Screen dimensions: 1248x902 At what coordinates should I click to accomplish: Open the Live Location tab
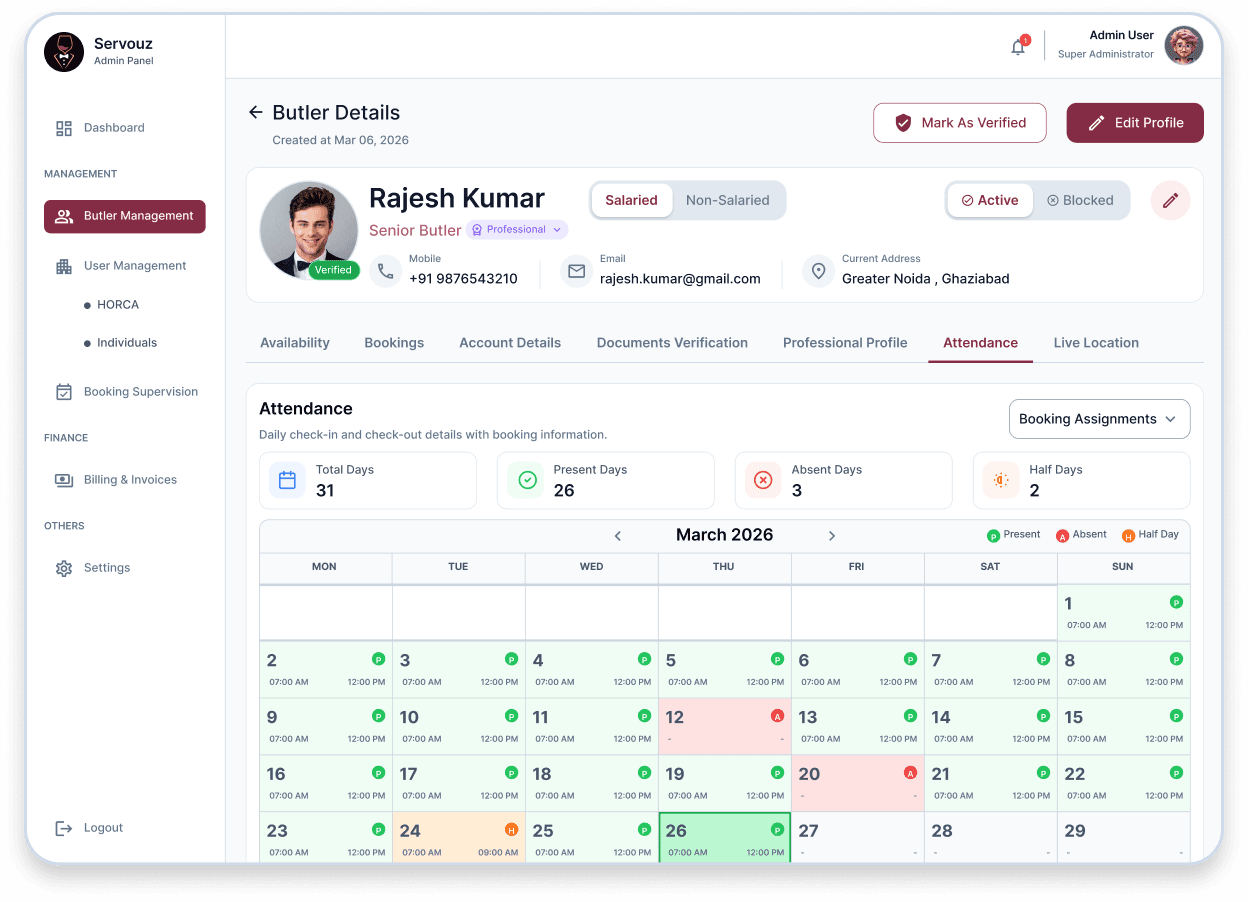1096,343
